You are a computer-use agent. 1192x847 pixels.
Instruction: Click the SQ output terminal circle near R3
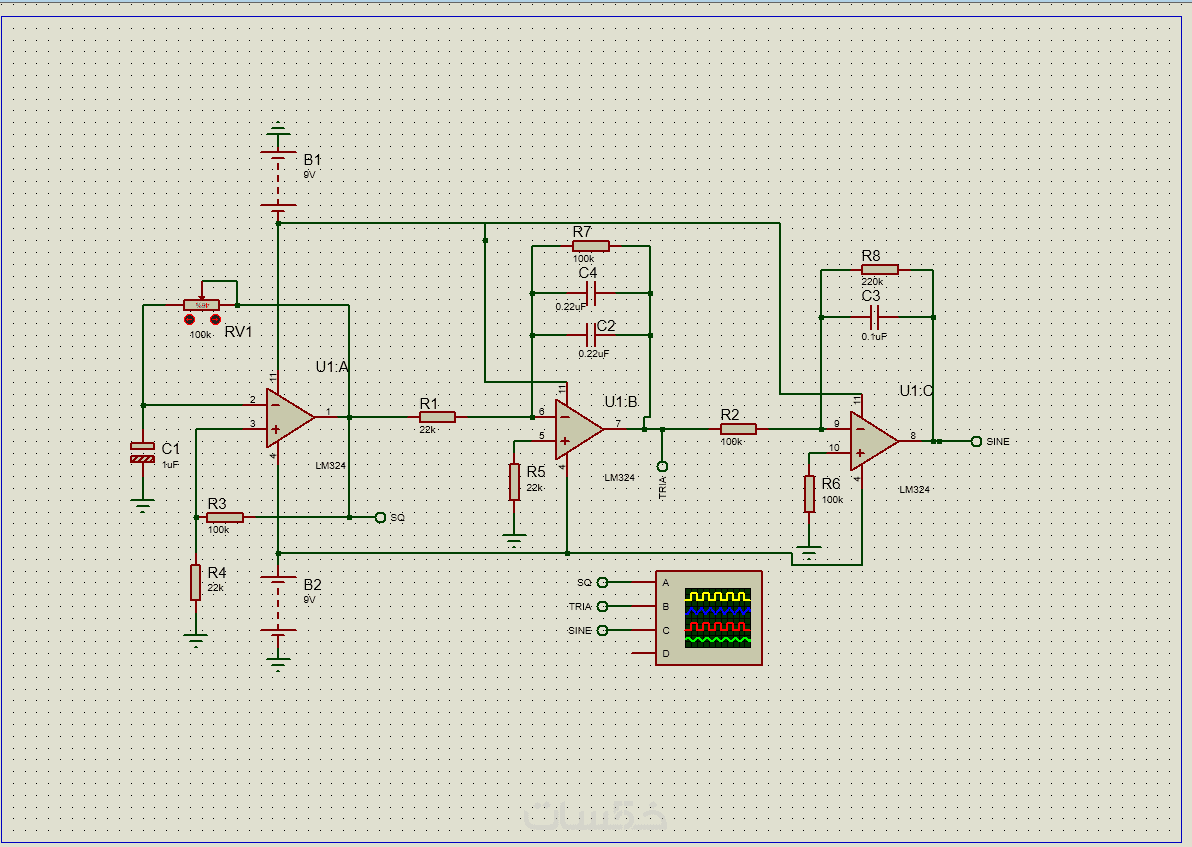[381, 517]
